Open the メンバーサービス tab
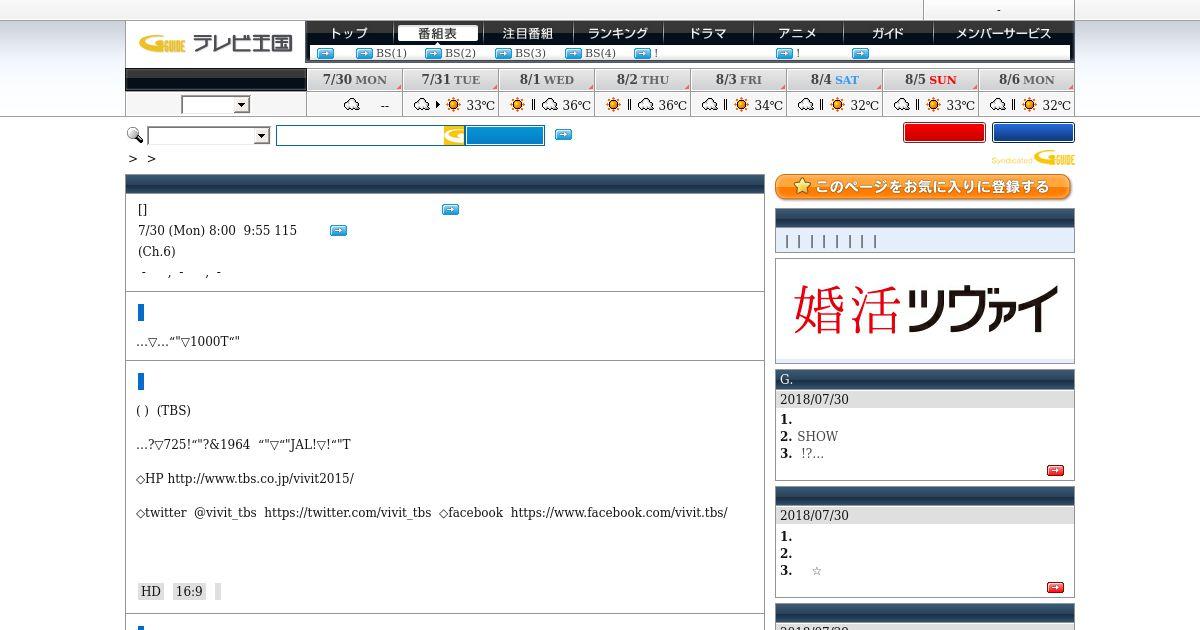This screenshot has height=630, width=1200. [x=1003, y=33]
